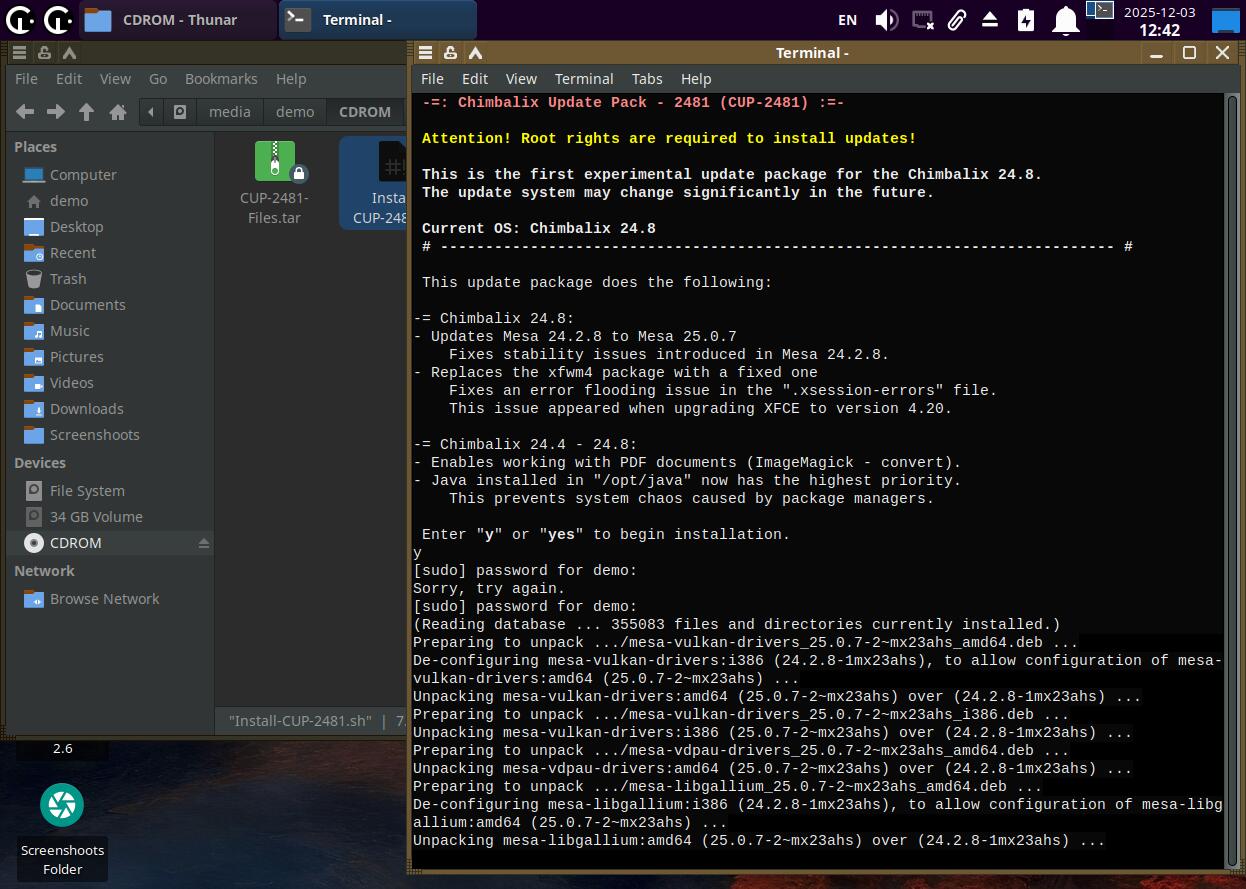The image size is (1246, 889).
Task: Click the disconnected network icon in the tray
Action: [923, 20]
